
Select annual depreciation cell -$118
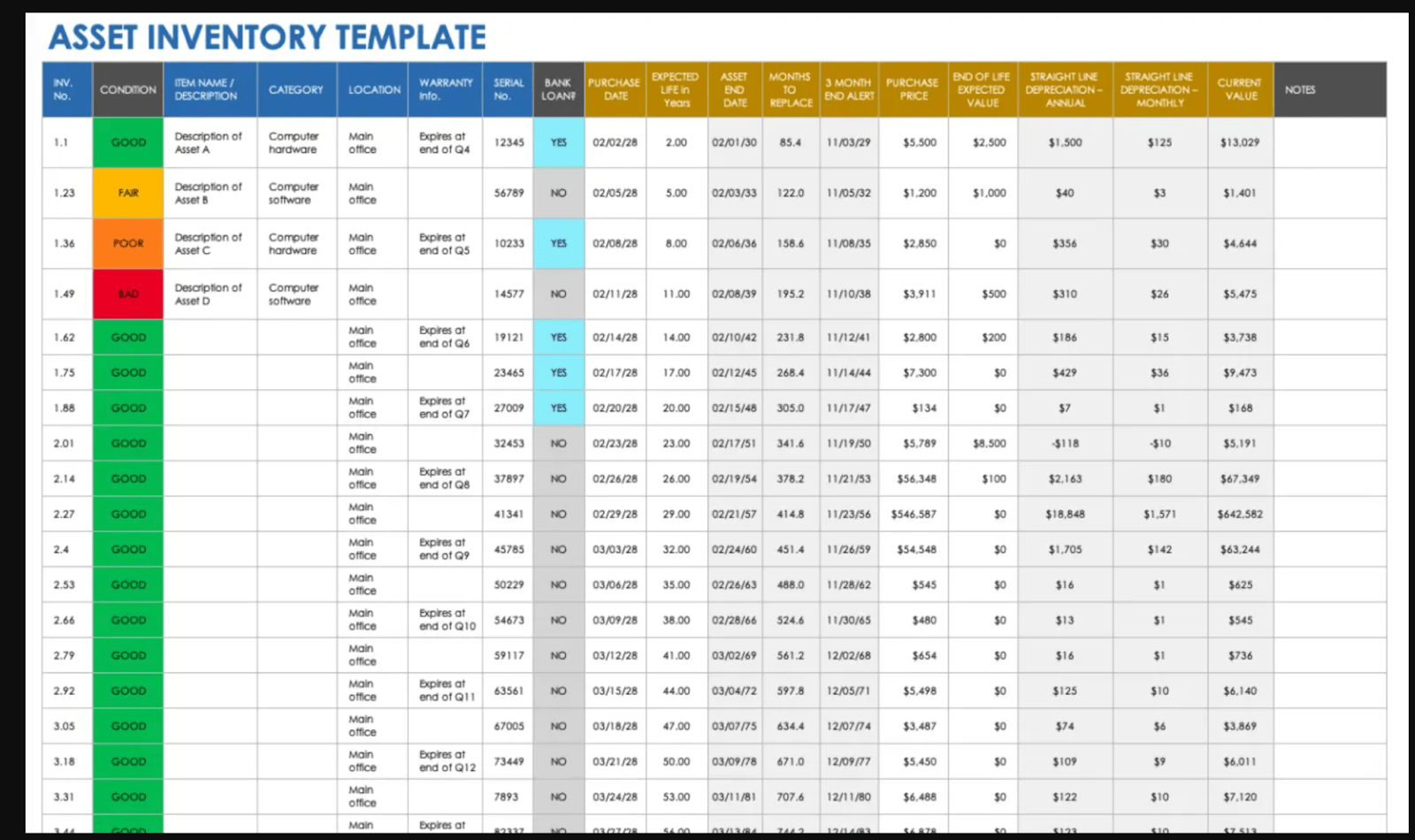(x=1066, y=443)
